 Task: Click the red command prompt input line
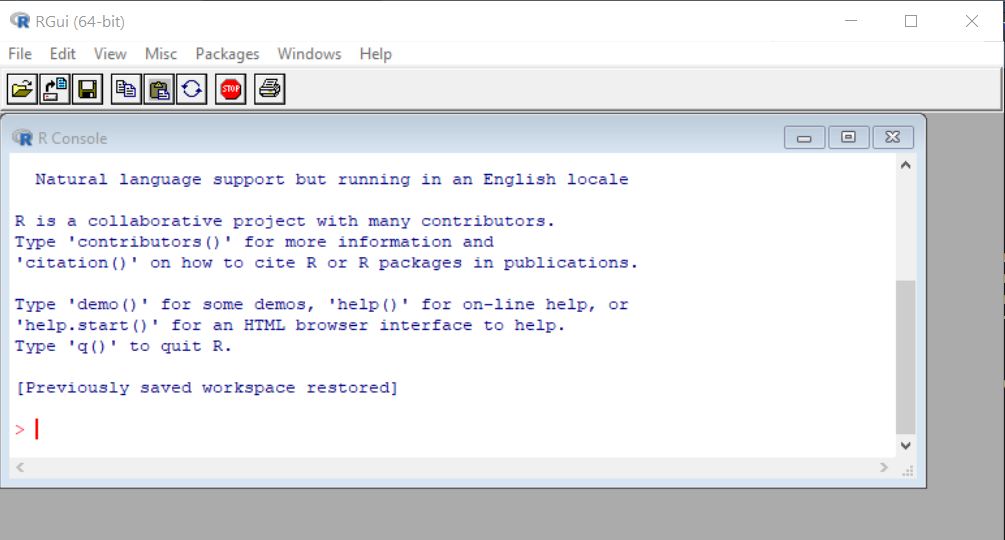(x=453, y=429)
